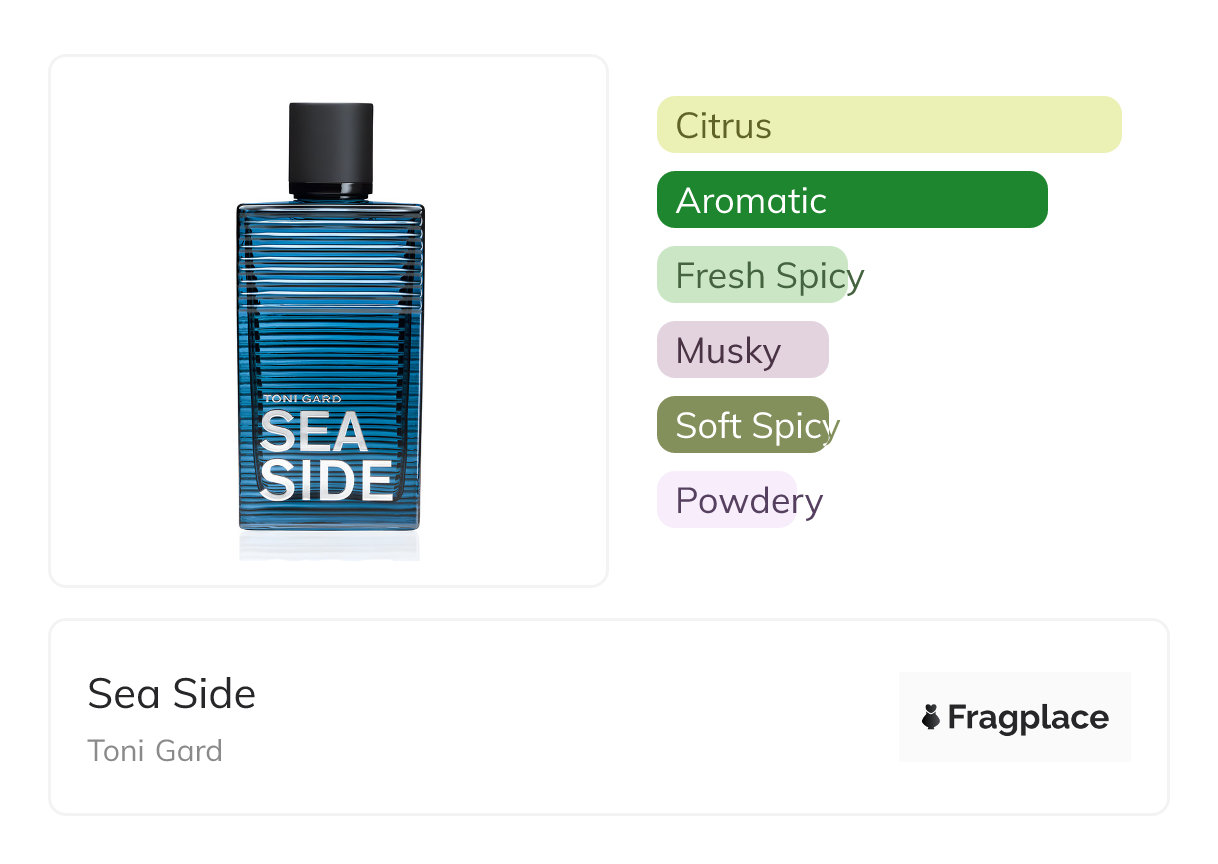The height and width of the screenshot is (864, 1218).
Task: Click empty space between Sea Side title and Fragplace logo
Action: (x=580, y=717)
